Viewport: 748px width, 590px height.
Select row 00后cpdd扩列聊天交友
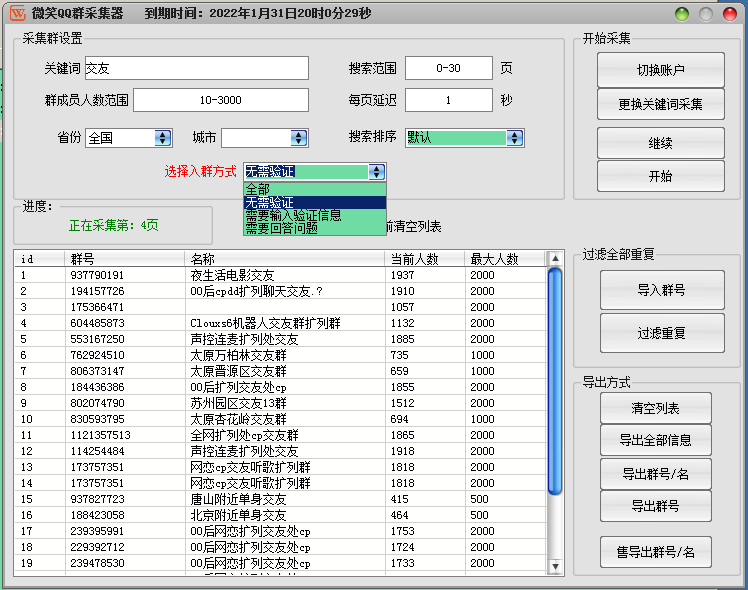[280, 291]
